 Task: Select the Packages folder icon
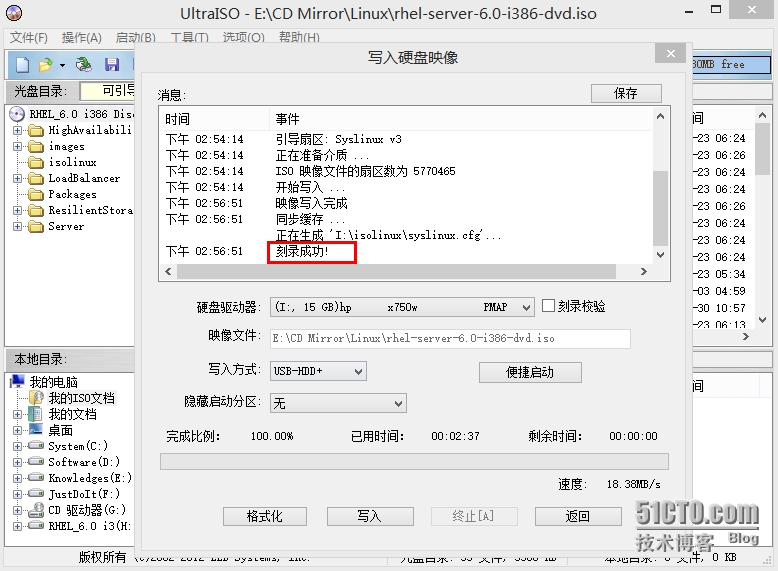[36, 194]
